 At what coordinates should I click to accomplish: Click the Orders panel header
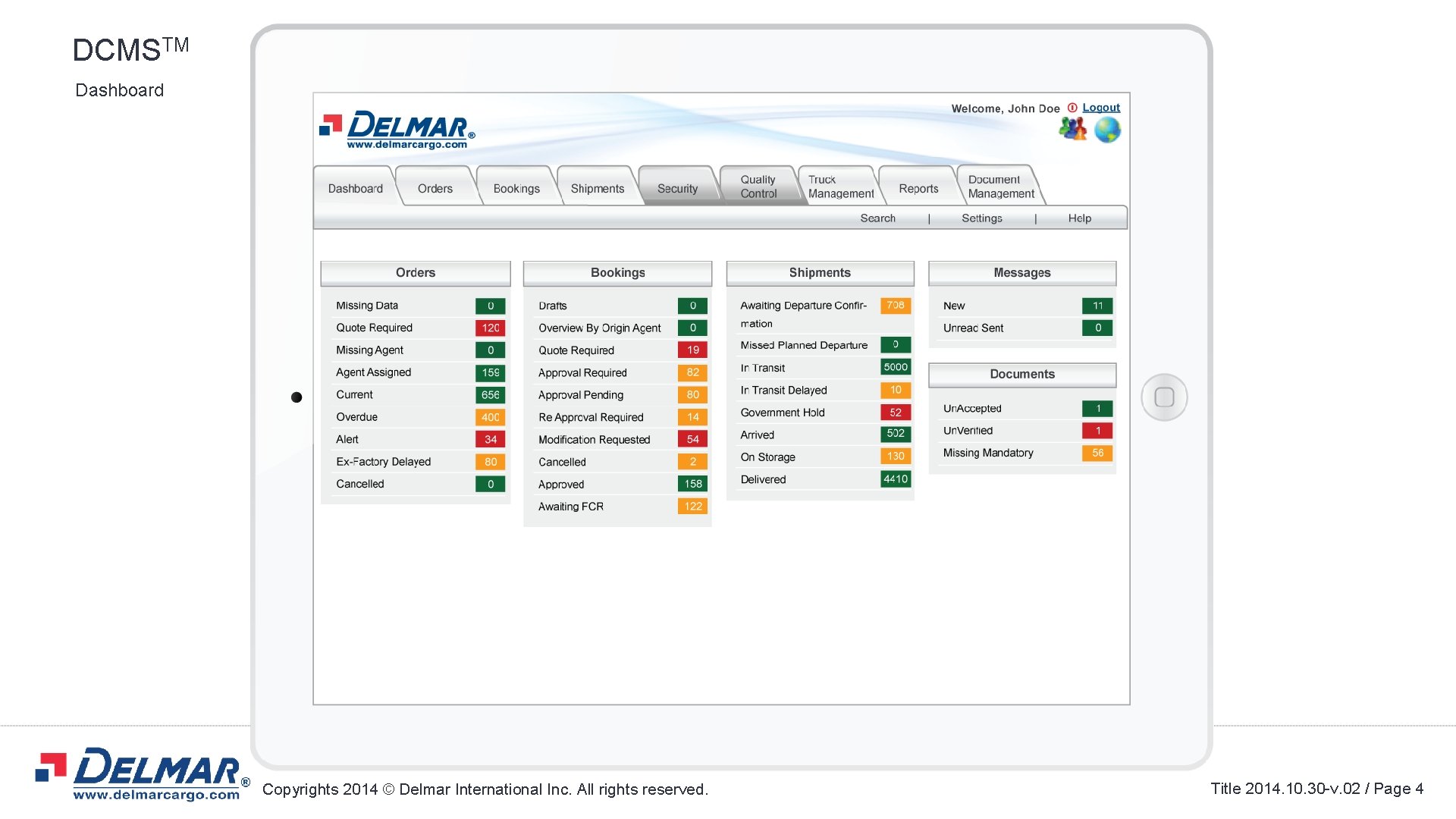pos(416,273)
